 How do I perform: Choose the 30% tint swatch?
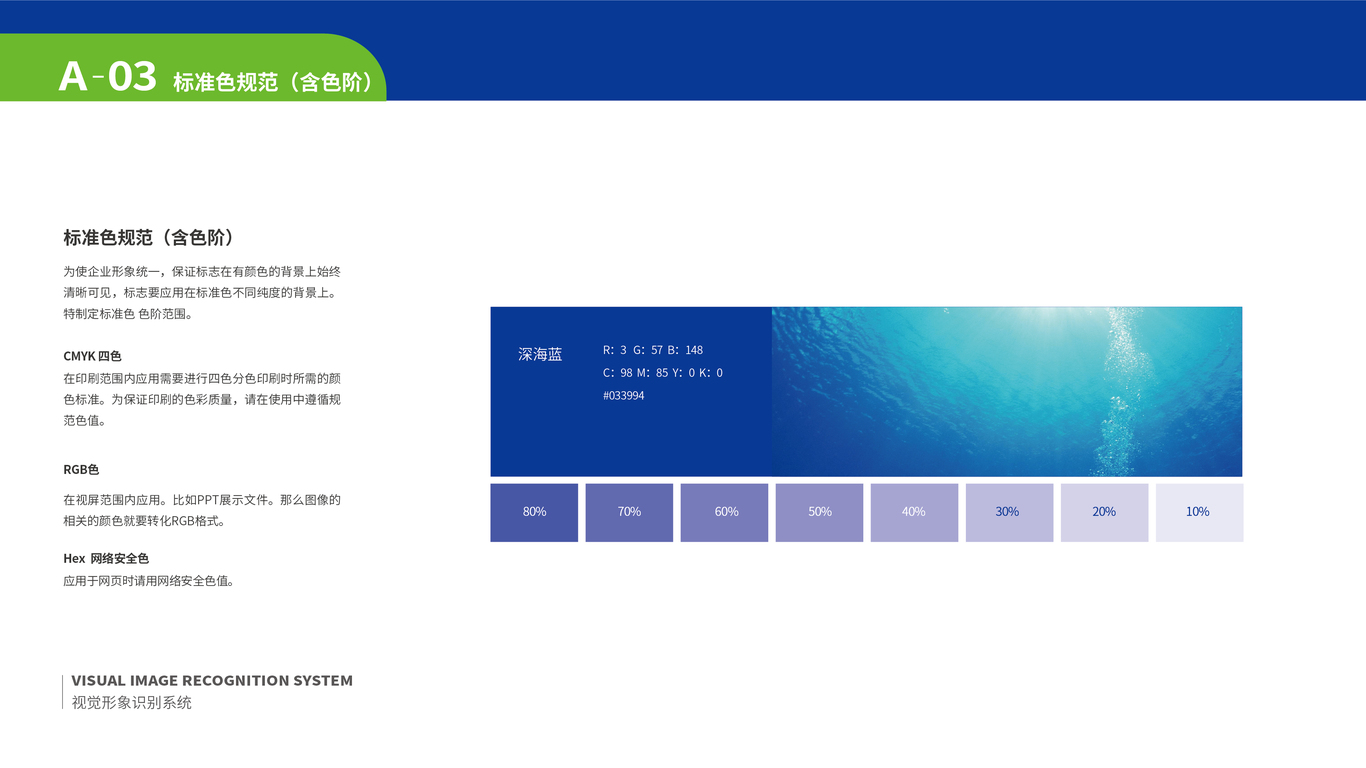[x=1009, y=513]
